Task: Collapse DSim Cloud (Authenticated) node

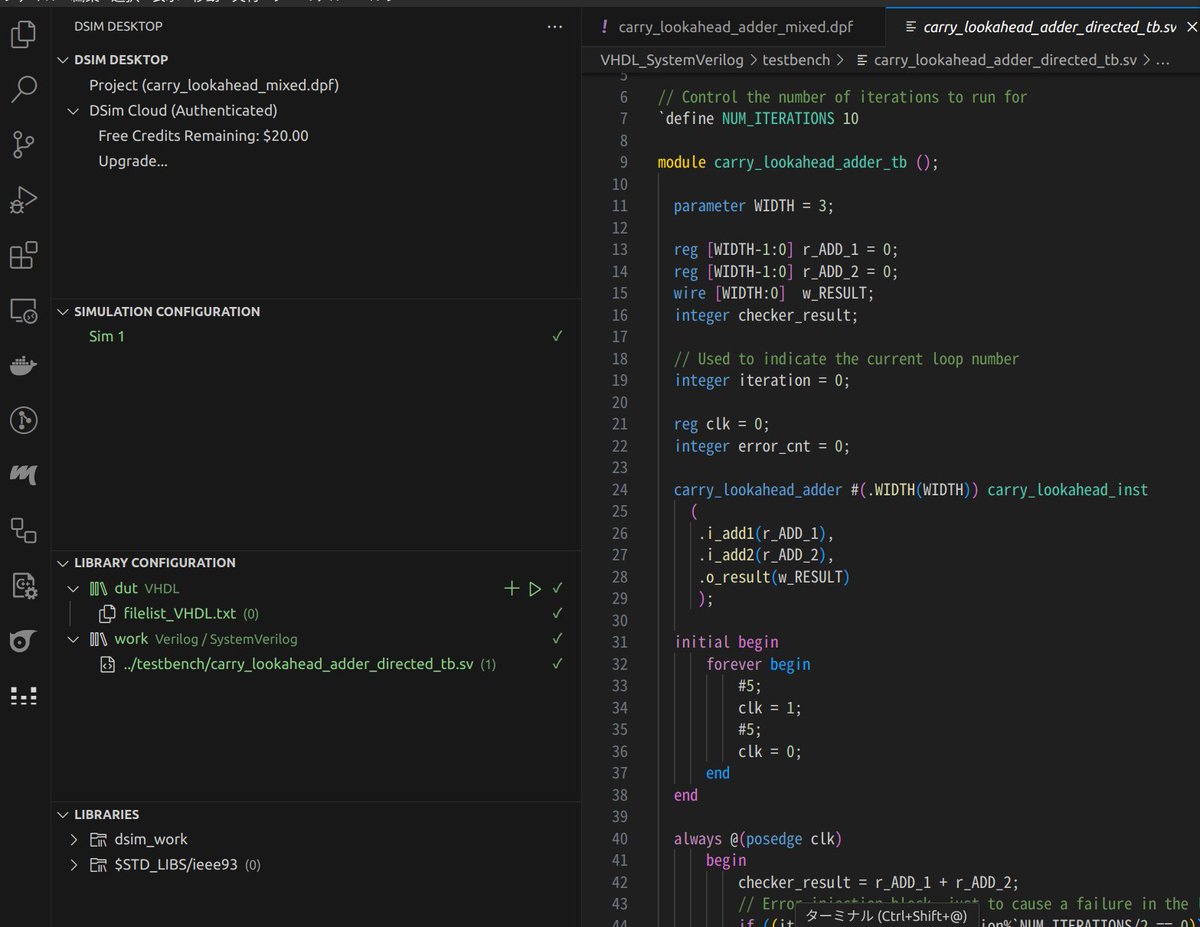Action: [74, 111]
